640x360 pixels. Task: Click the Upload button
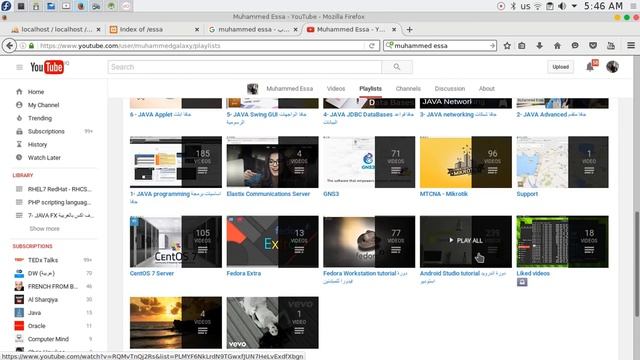pos(560,67)
